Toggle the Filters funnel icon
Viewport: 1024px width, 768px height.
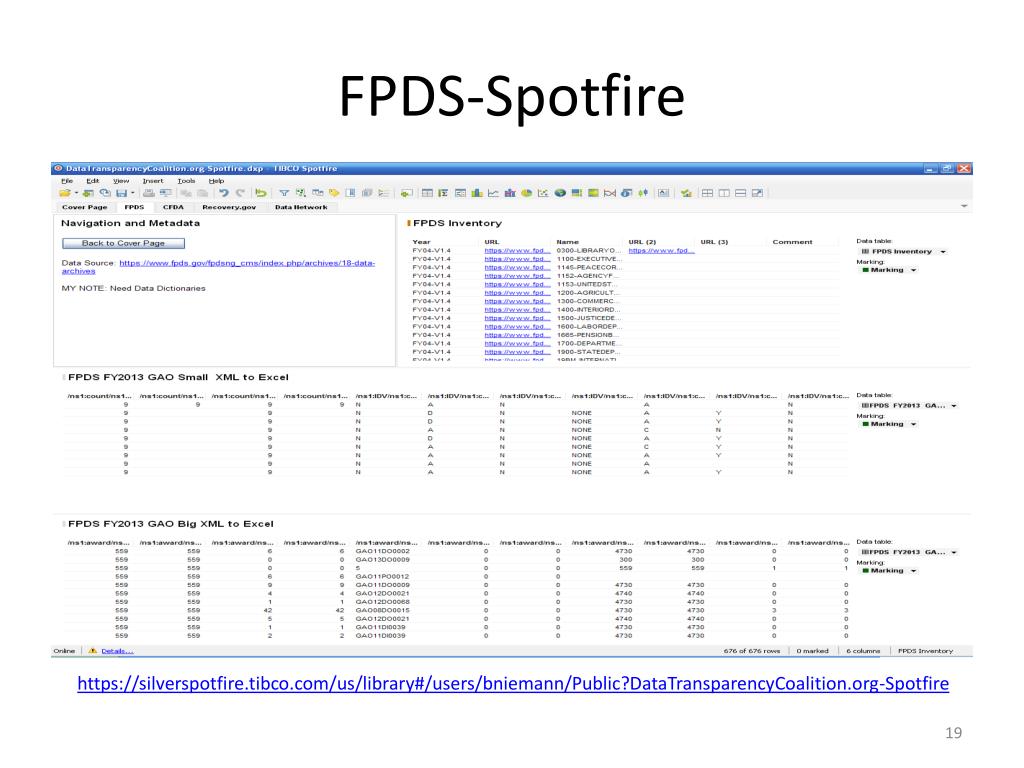tap(284, 193)
